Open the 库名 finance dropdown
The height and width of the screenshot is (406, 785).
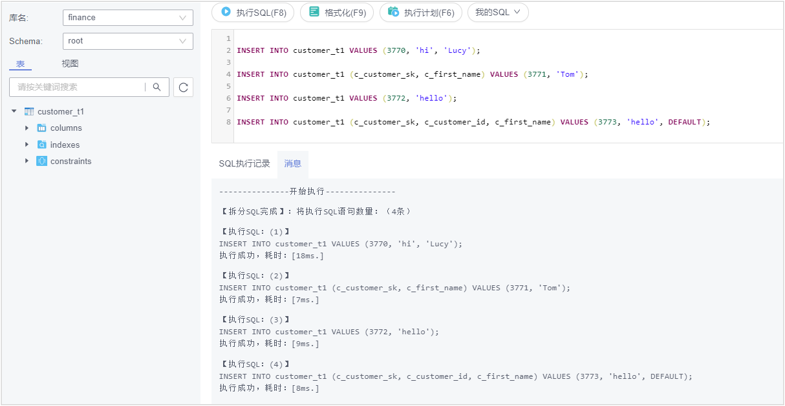click(128, 18)
